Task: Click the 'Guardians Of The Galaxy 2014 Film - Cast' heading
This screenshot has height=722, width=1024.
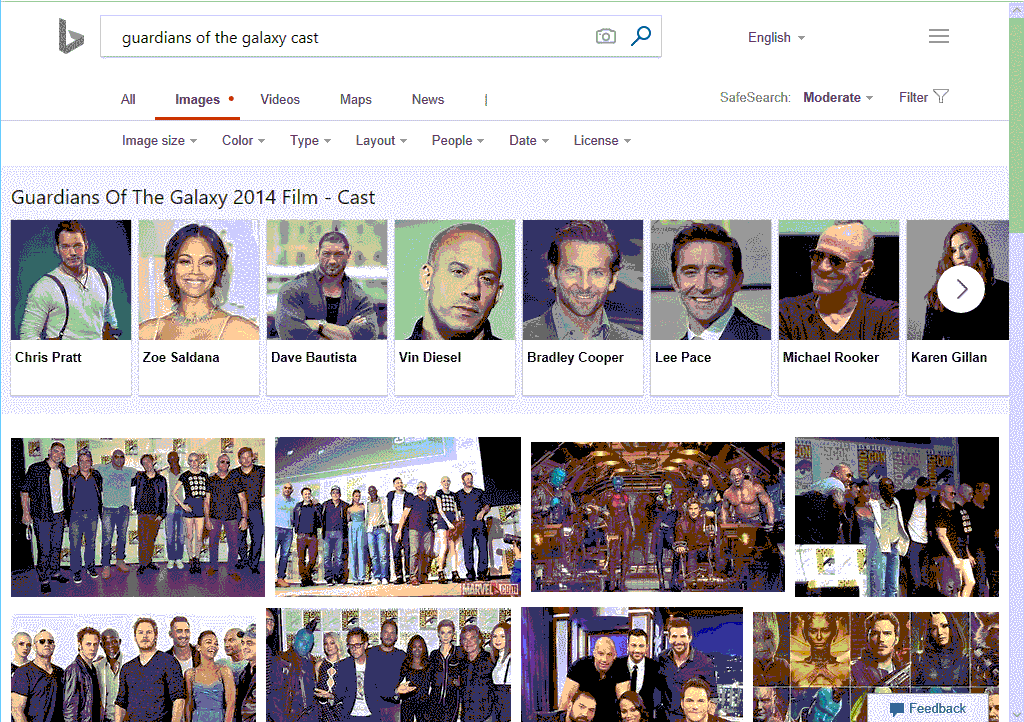Action: (x=193, y=197)
